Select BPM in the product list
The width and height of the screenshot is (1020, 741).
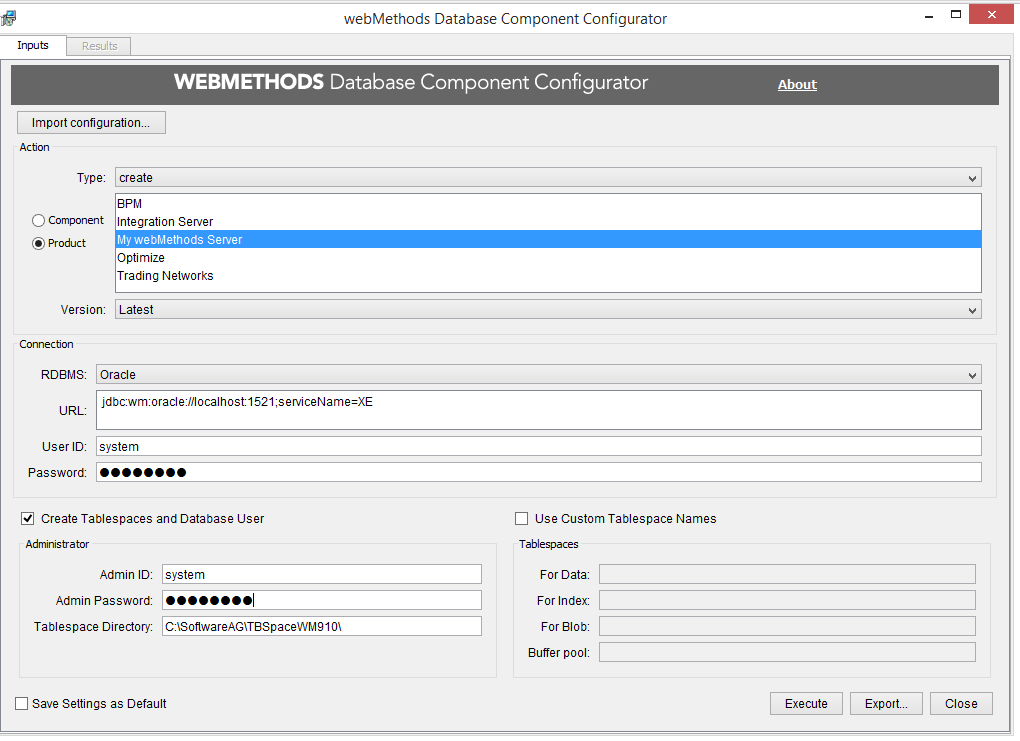pos(130,204)
